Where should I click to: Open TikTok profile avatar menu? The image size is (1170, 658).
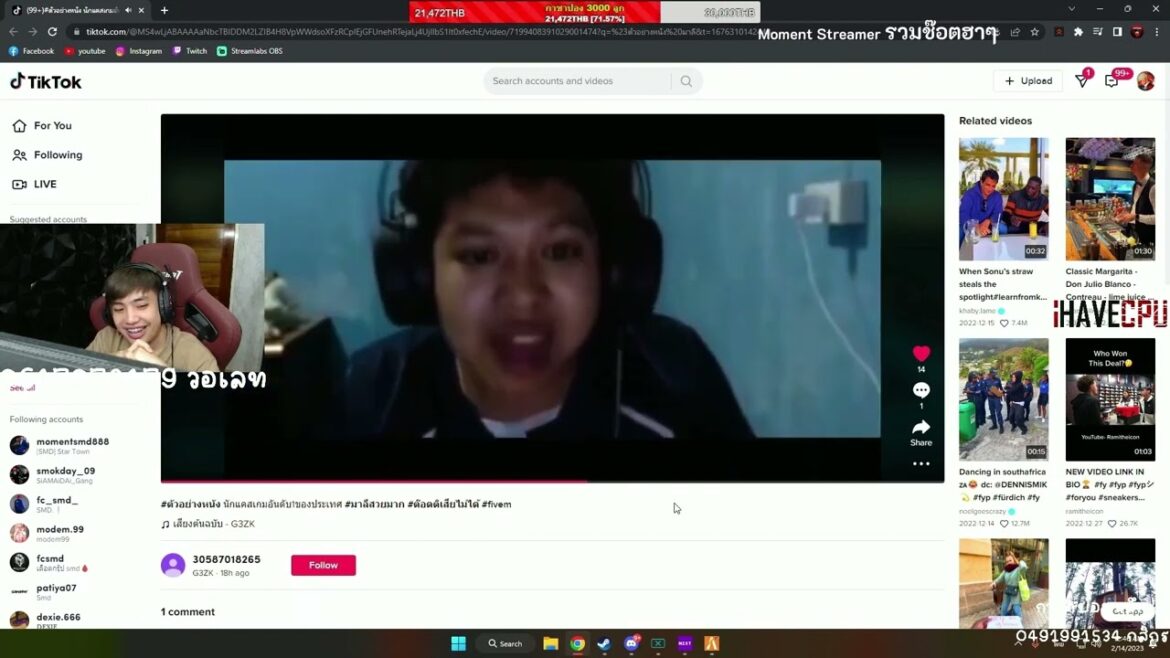1146,81
